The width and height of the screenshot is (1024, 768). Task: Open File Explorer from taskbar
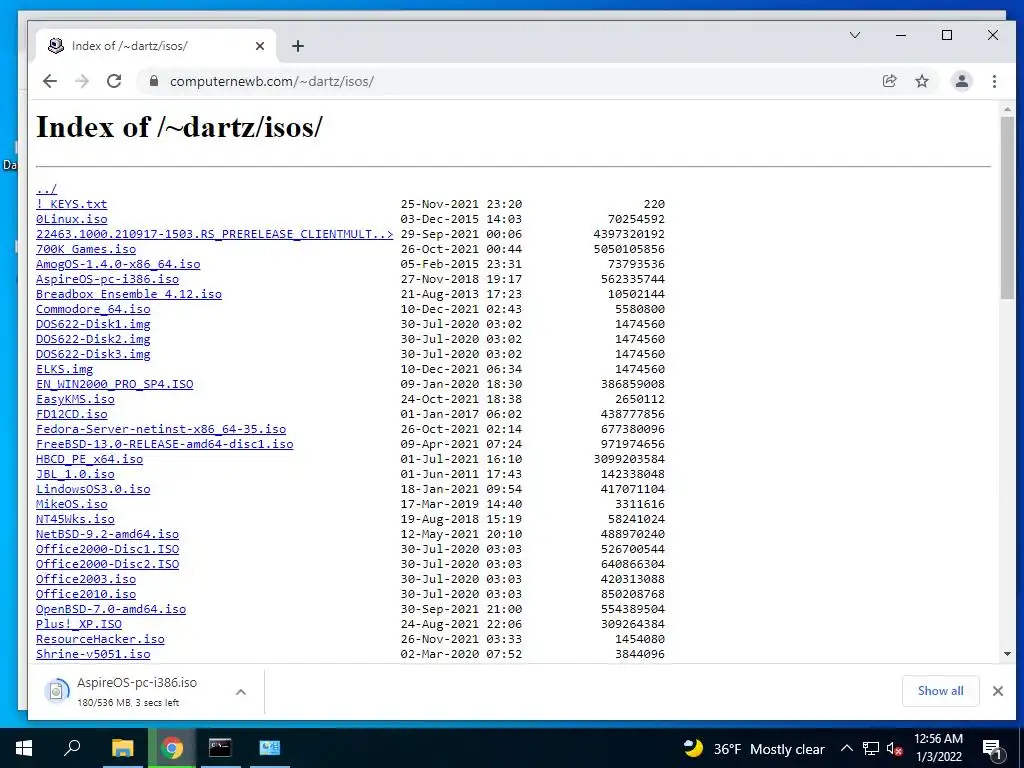[122, 748]
